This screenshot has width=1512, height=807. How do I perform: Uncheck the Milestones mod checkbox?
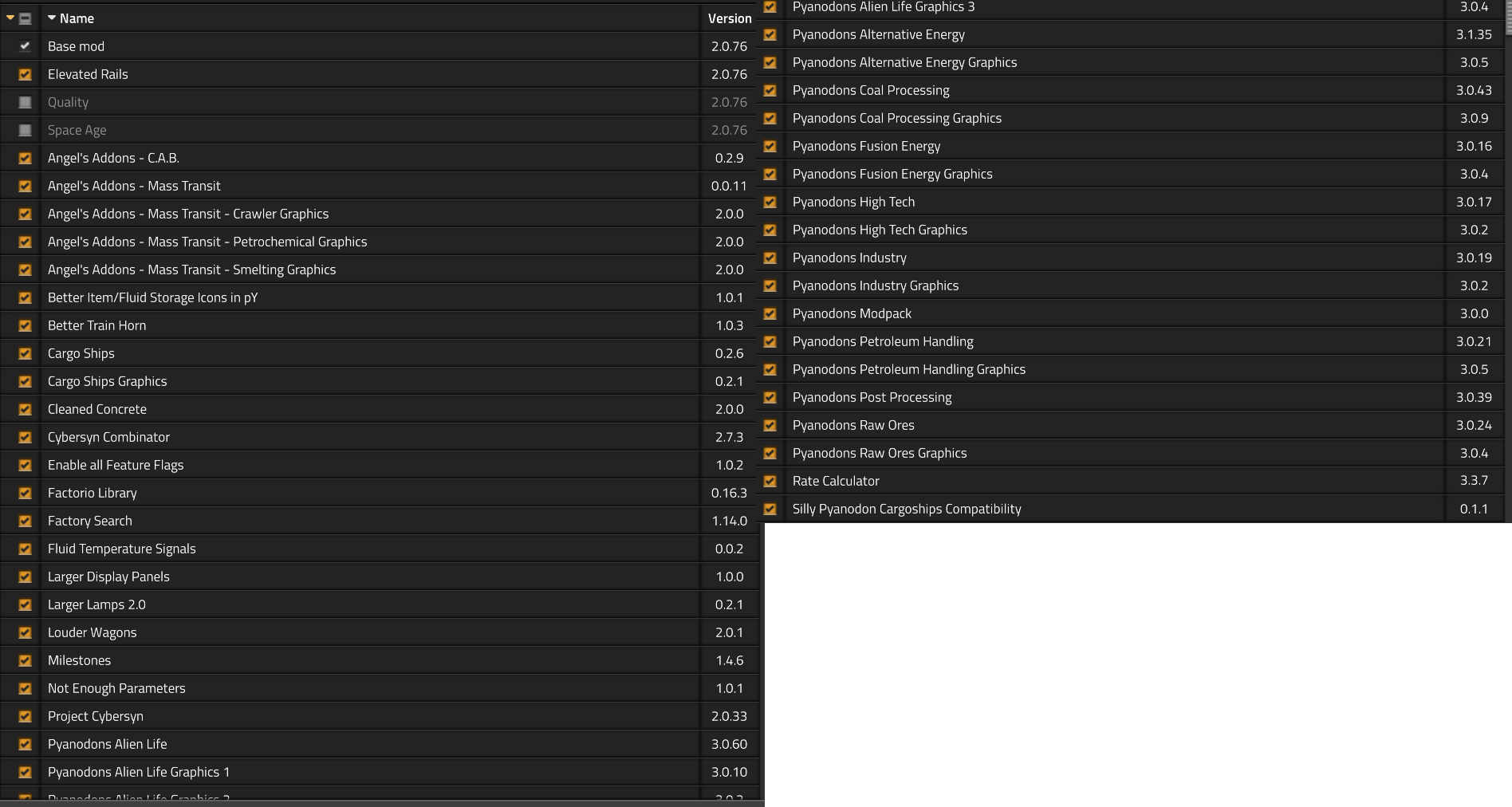(26, 660)
